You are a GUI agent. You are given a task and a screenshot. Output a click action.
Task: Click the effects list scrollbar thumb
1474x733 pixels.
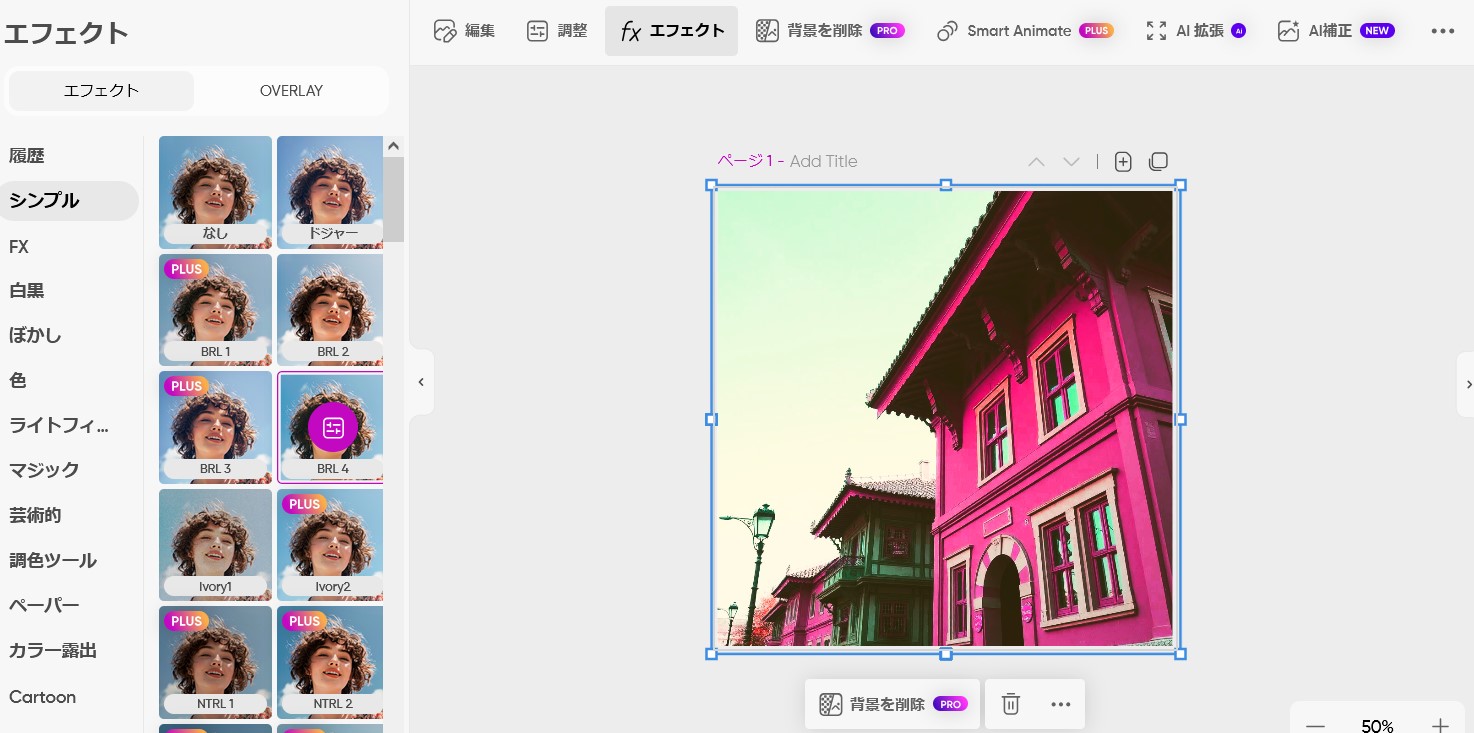(394, 199)
